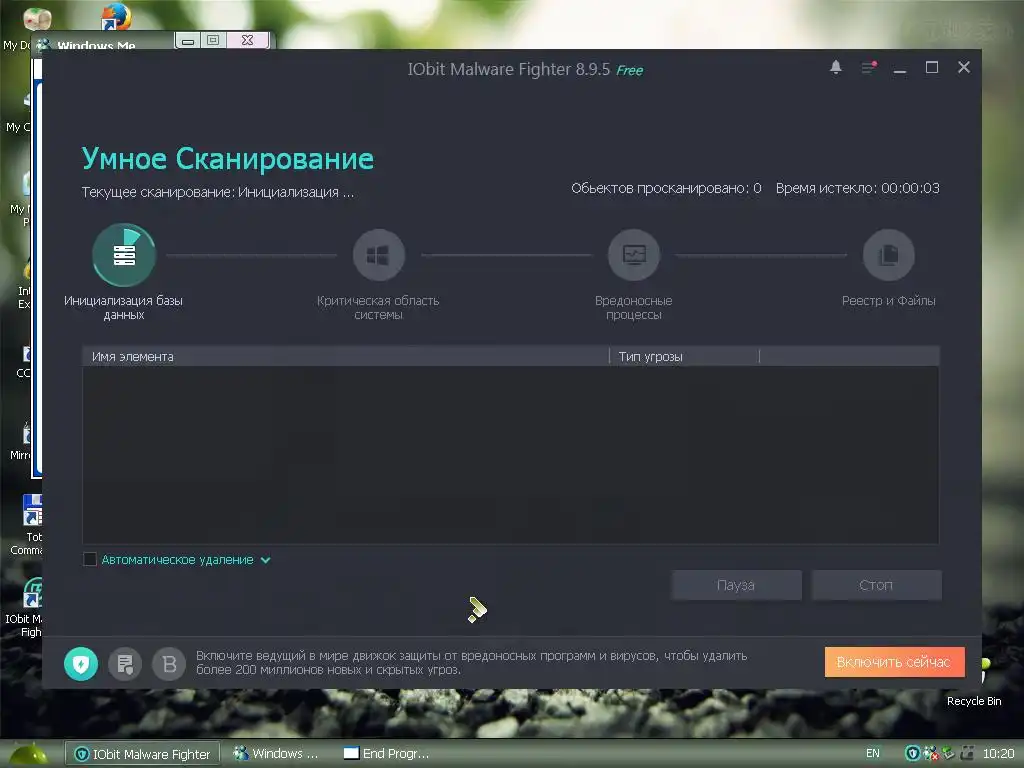Switch to the Windows taskbar button
1024x768 pixels.
[277, 754]
